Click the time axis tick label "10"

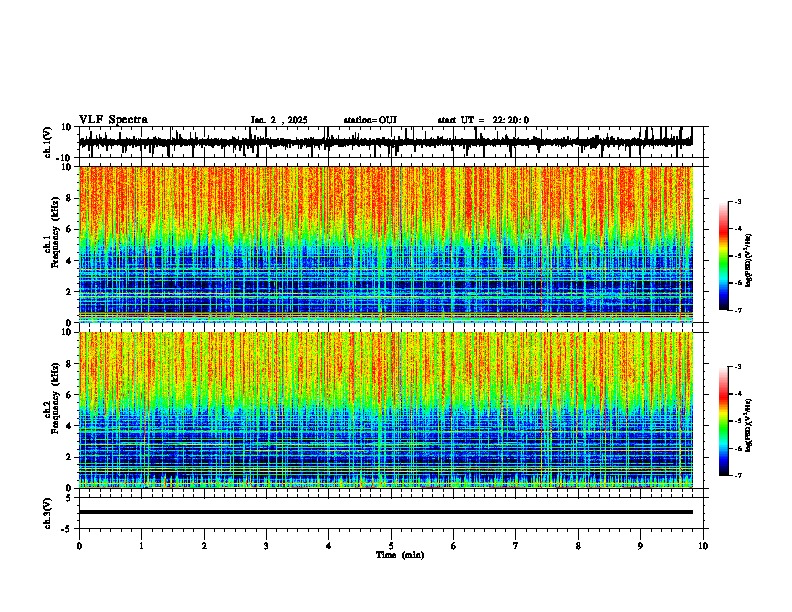pyautogui.click(x=703, y=546)
